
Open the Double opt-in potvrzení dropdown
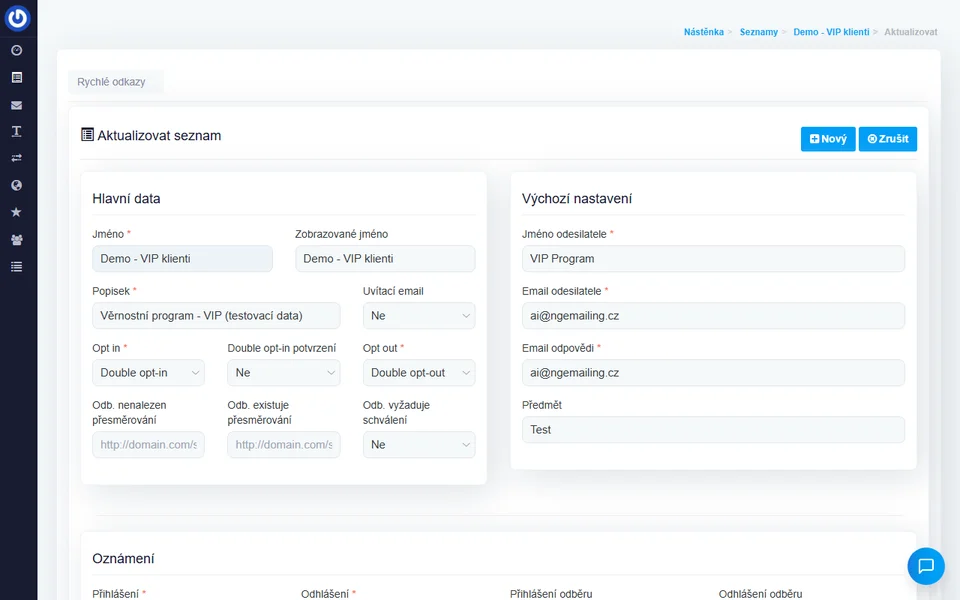pos(283,373)
